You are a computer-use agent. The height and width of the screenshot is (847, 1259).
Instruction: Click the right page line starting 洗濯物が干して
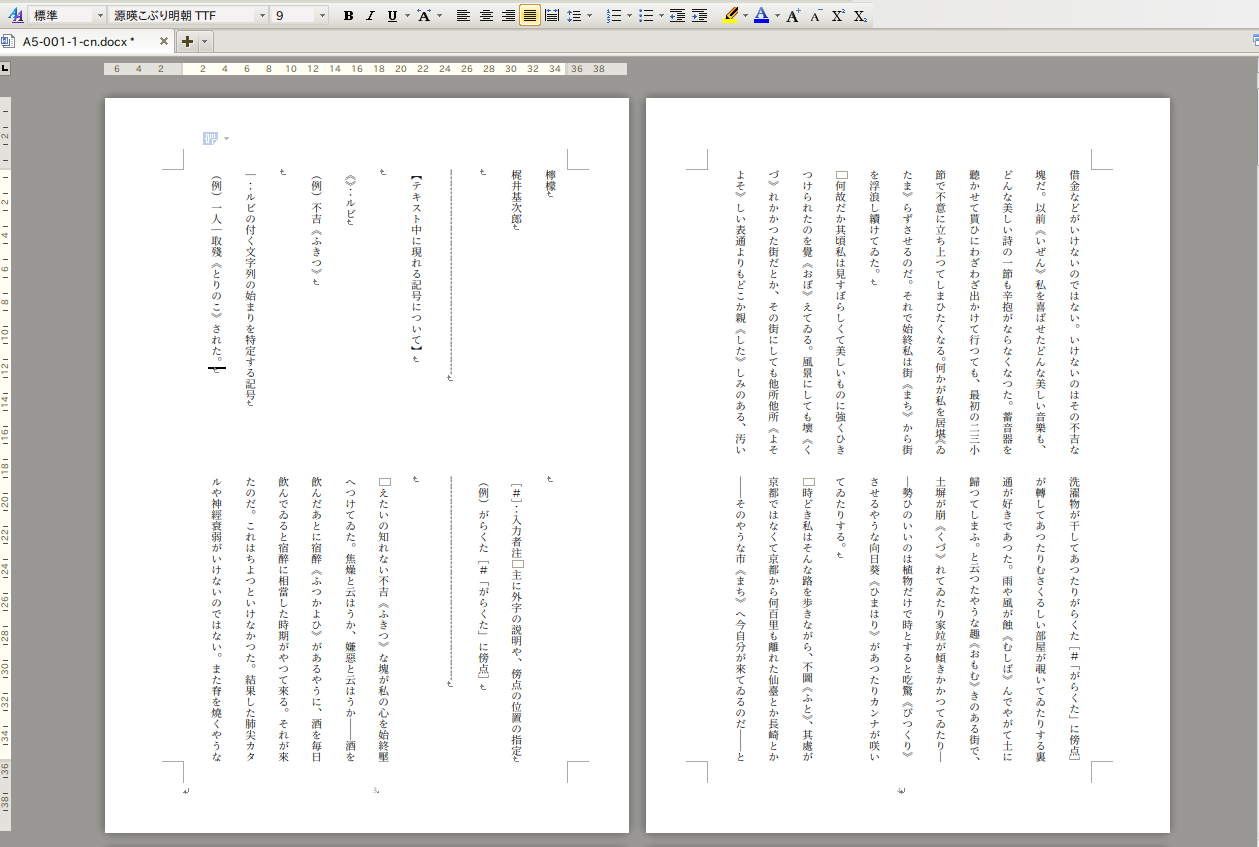pos(1074,622)
